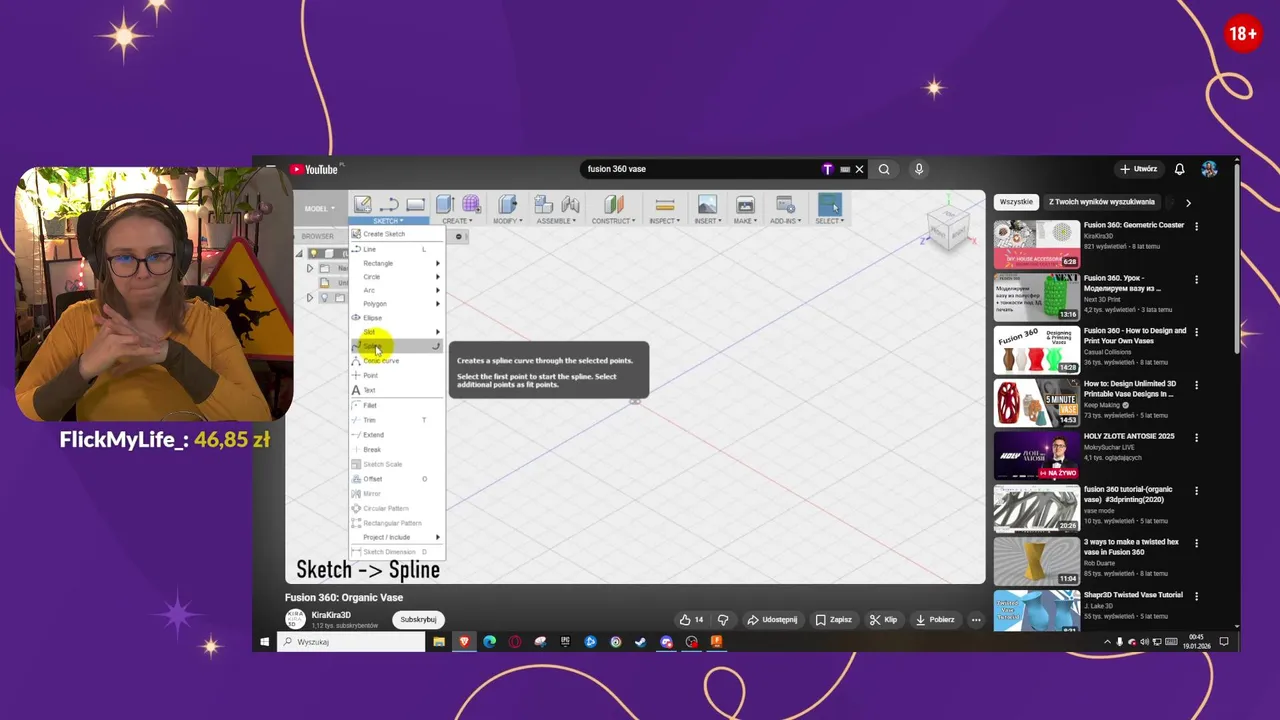Open Steam from the taskbar
1280x720 pixels.
(x=641, y=642)
